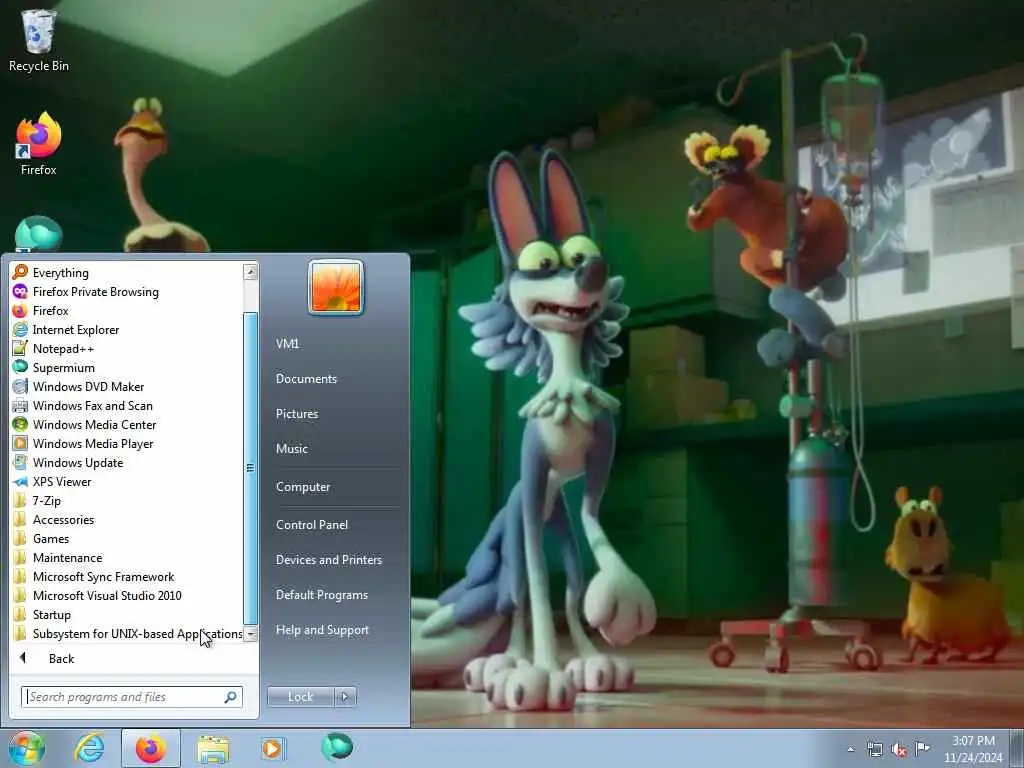Click programs list scroll up arrow
1024x768 pixels.
250,272
